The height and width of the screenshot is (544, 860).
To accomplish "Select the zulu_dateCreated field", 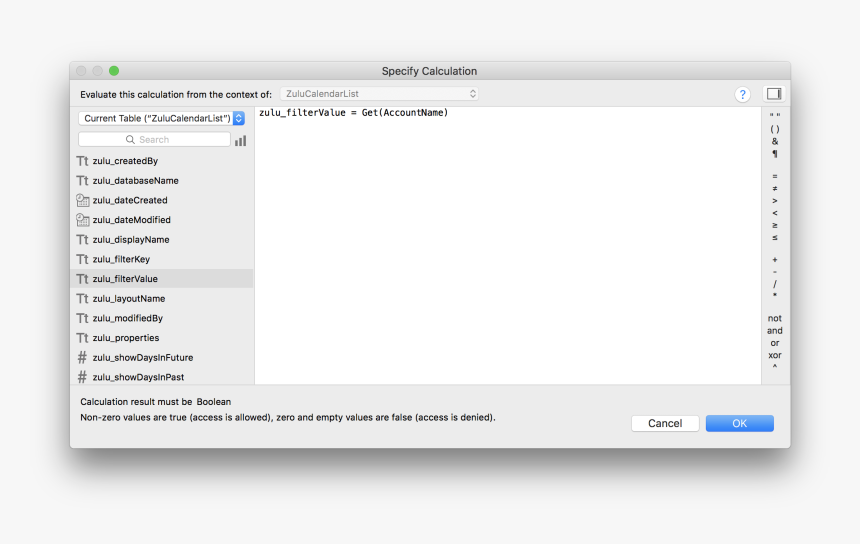I will [x=162, y=200].
